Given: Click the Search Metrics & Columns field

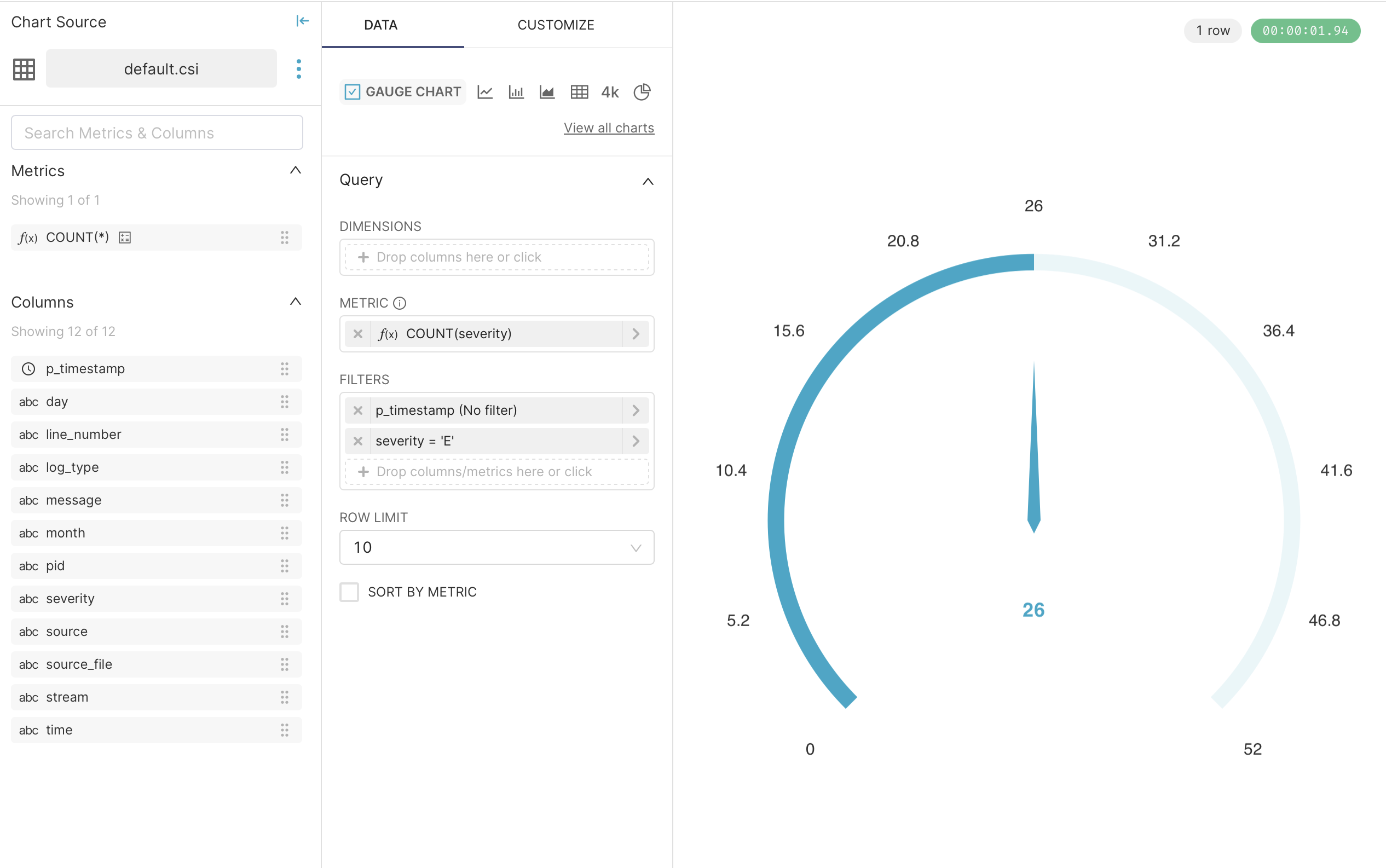Looking at the screenshot, I should click(x=157, y=132).
